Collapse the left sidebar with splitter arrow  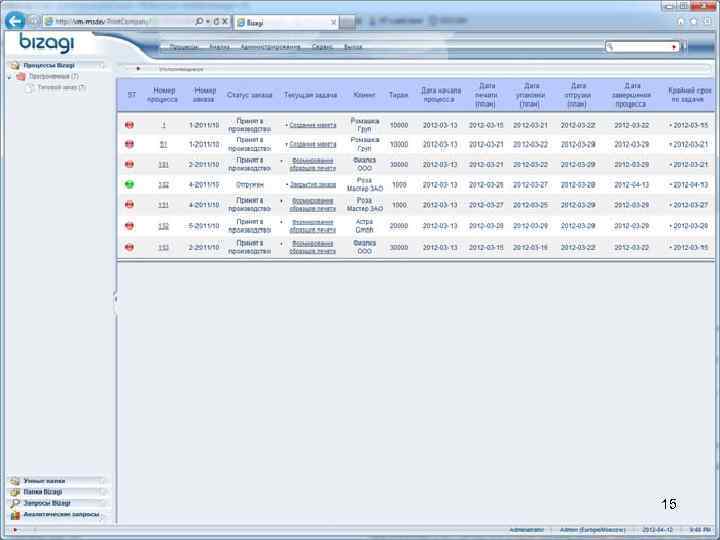click(115, 299)
